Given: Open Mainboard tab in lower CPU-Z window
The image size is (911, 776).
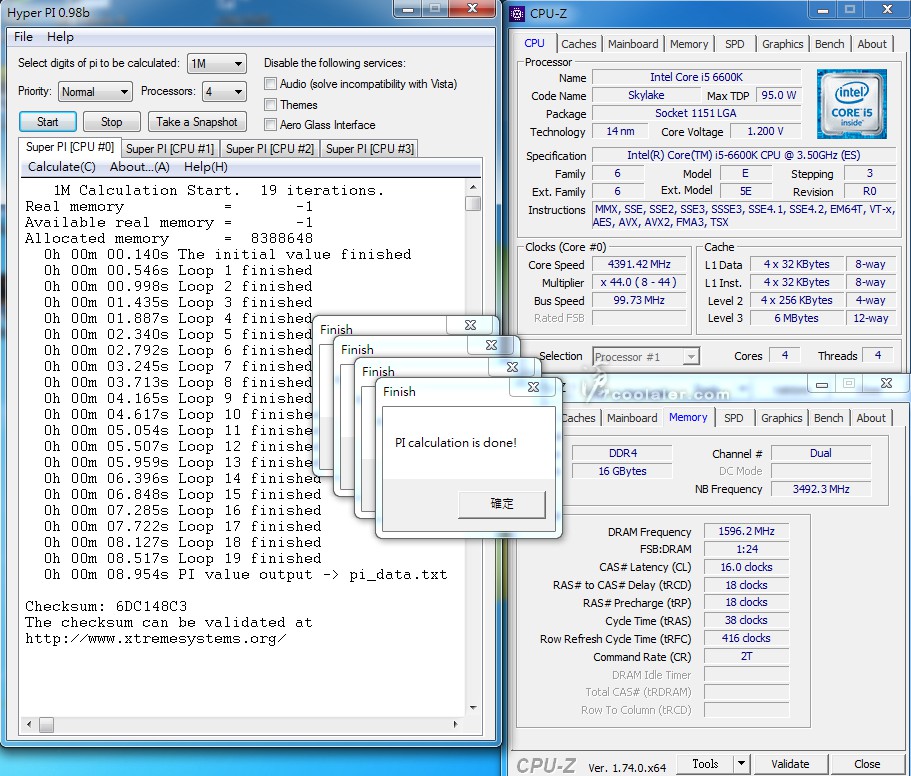Looking at the screenshot, I should [632, 418].
